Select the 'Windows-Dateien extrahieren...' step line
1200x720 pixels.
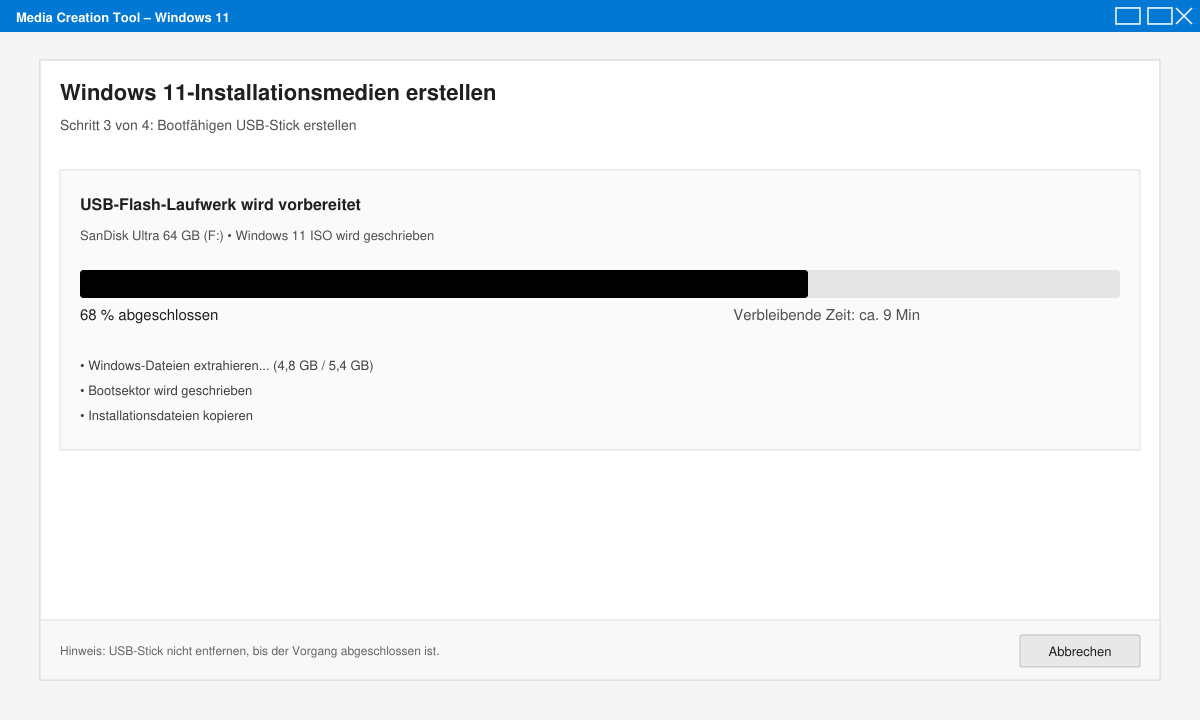pyautogui.click(x=227, y=366)
